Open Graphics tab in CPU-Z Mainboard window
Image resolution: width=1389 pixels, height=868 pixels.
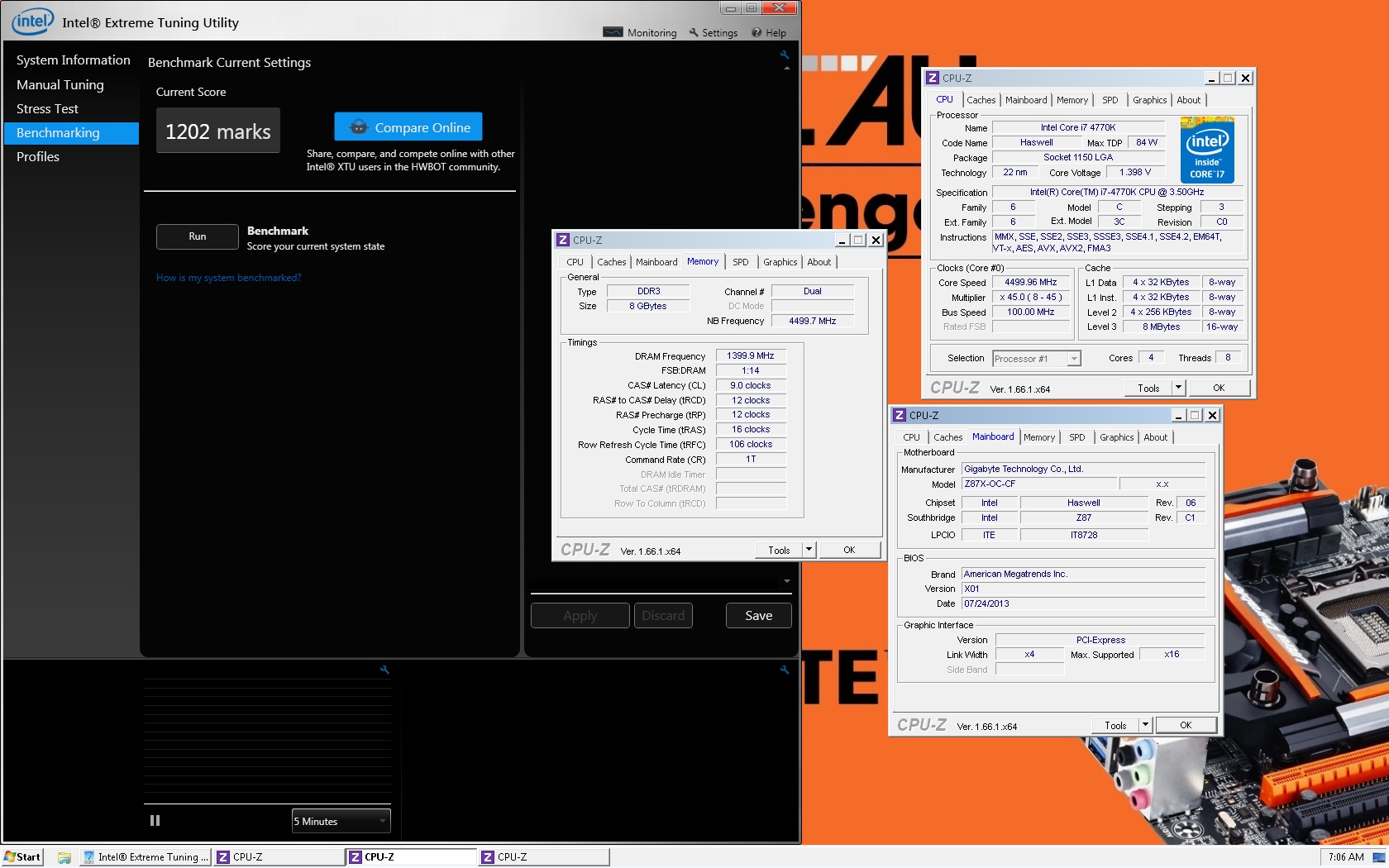tap(1117, 437)
